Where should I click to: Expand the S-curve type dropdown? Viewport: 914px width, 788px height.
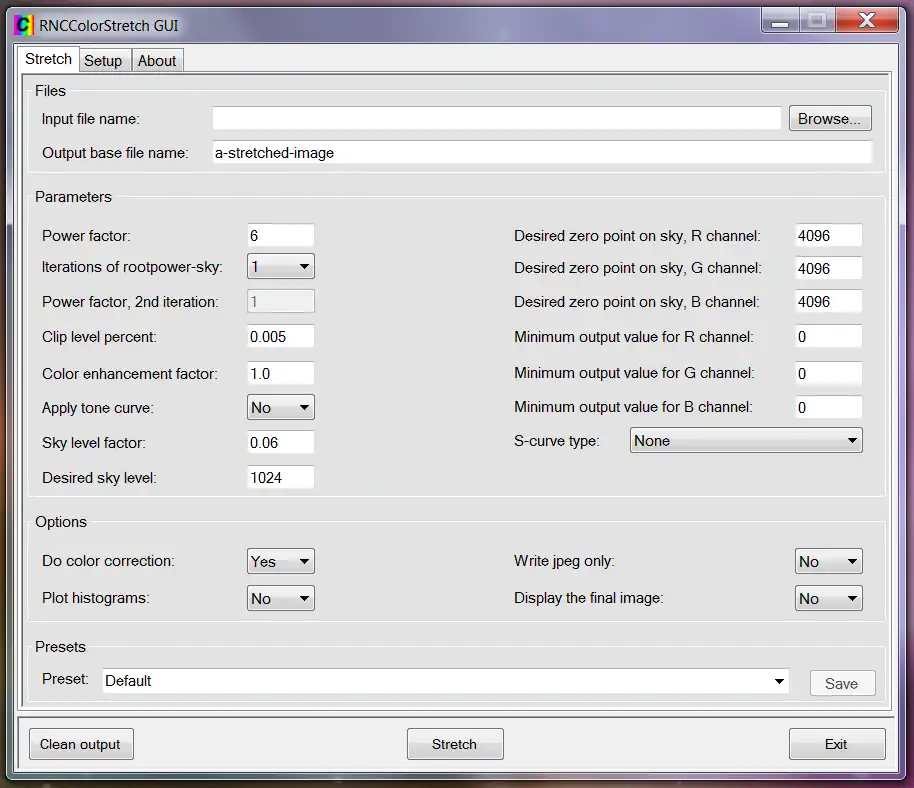coord(746,441)
